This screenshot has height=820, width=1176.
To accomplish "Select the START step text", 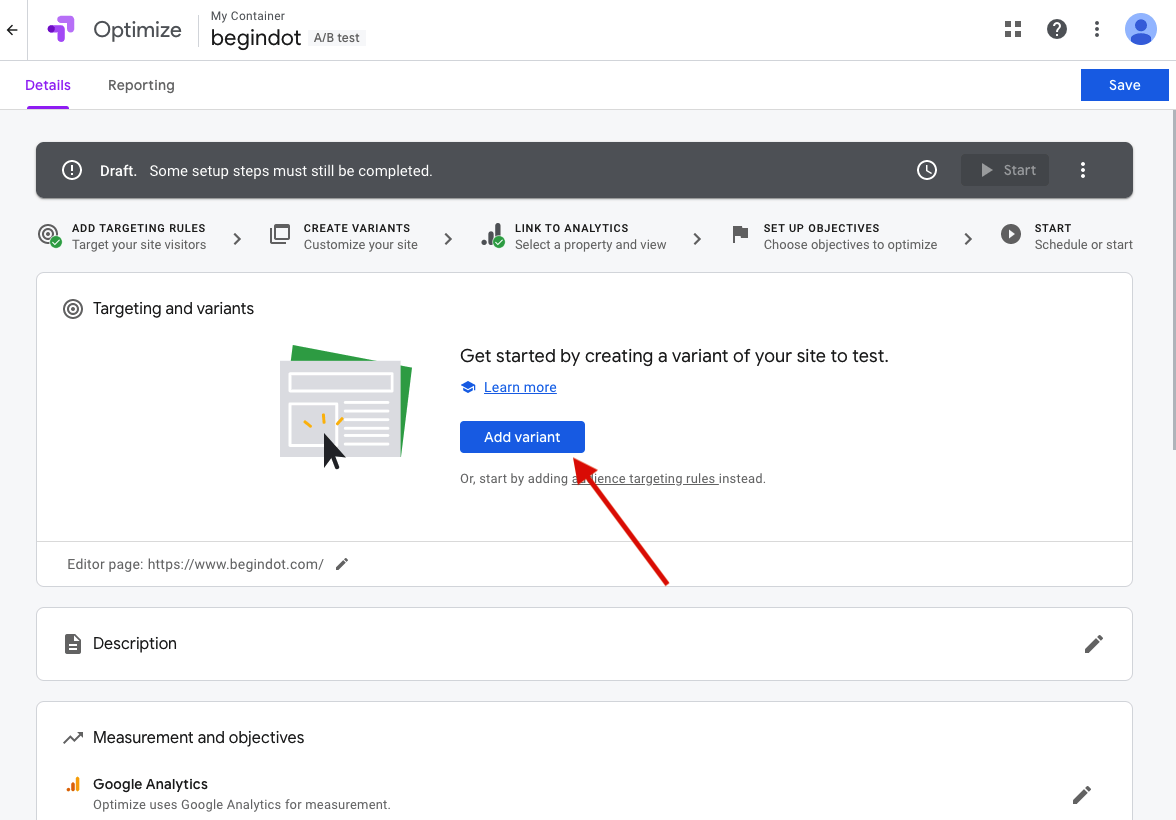I will (x=1053, y=228).
